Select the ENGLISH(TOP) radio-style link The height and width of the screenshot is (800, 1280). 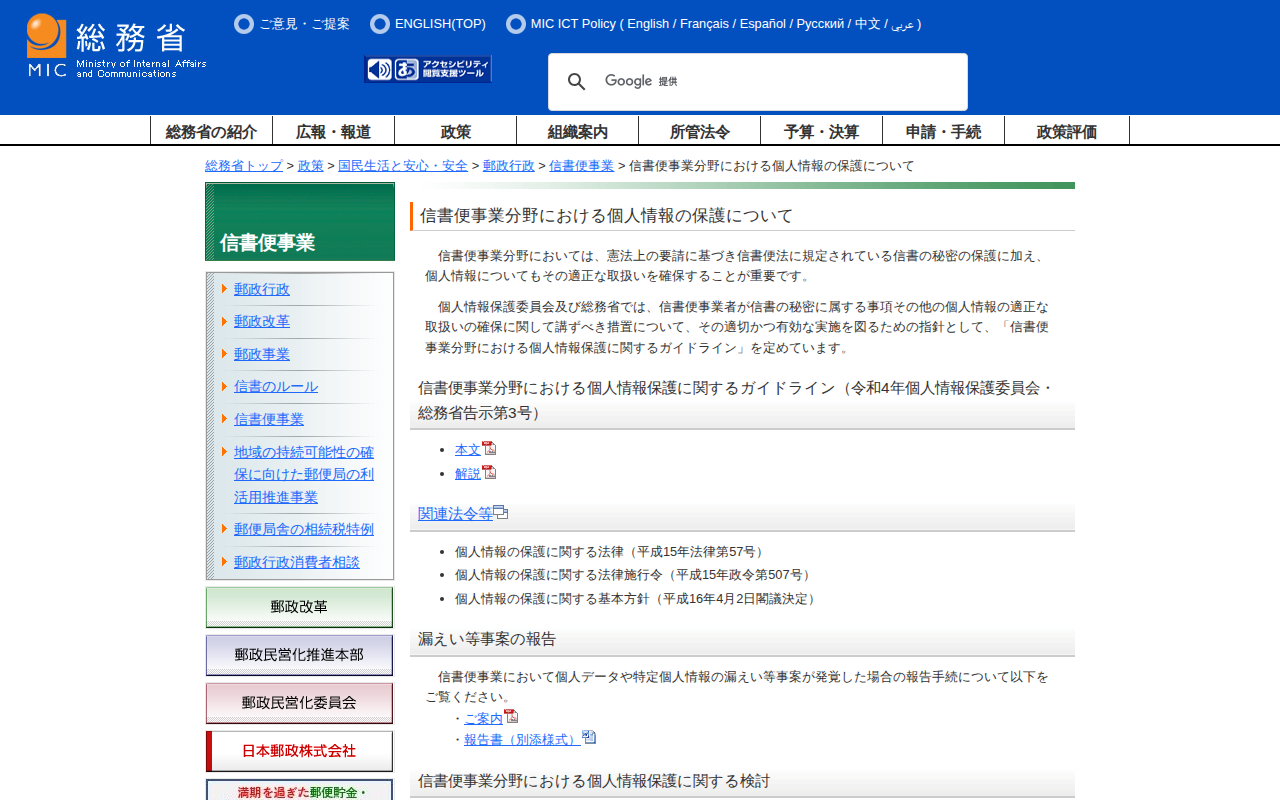pos(380,24)
